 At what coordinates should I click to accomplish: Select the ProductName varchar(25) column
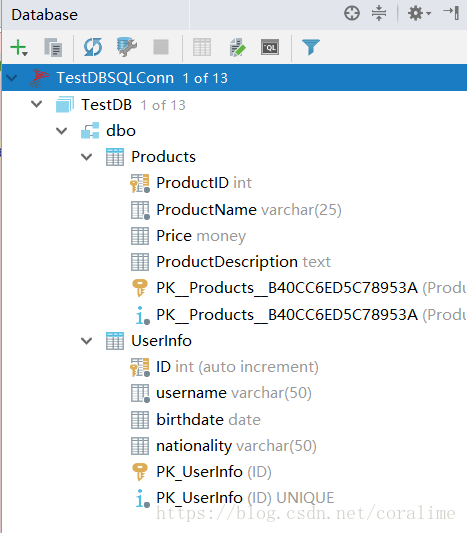236,210
